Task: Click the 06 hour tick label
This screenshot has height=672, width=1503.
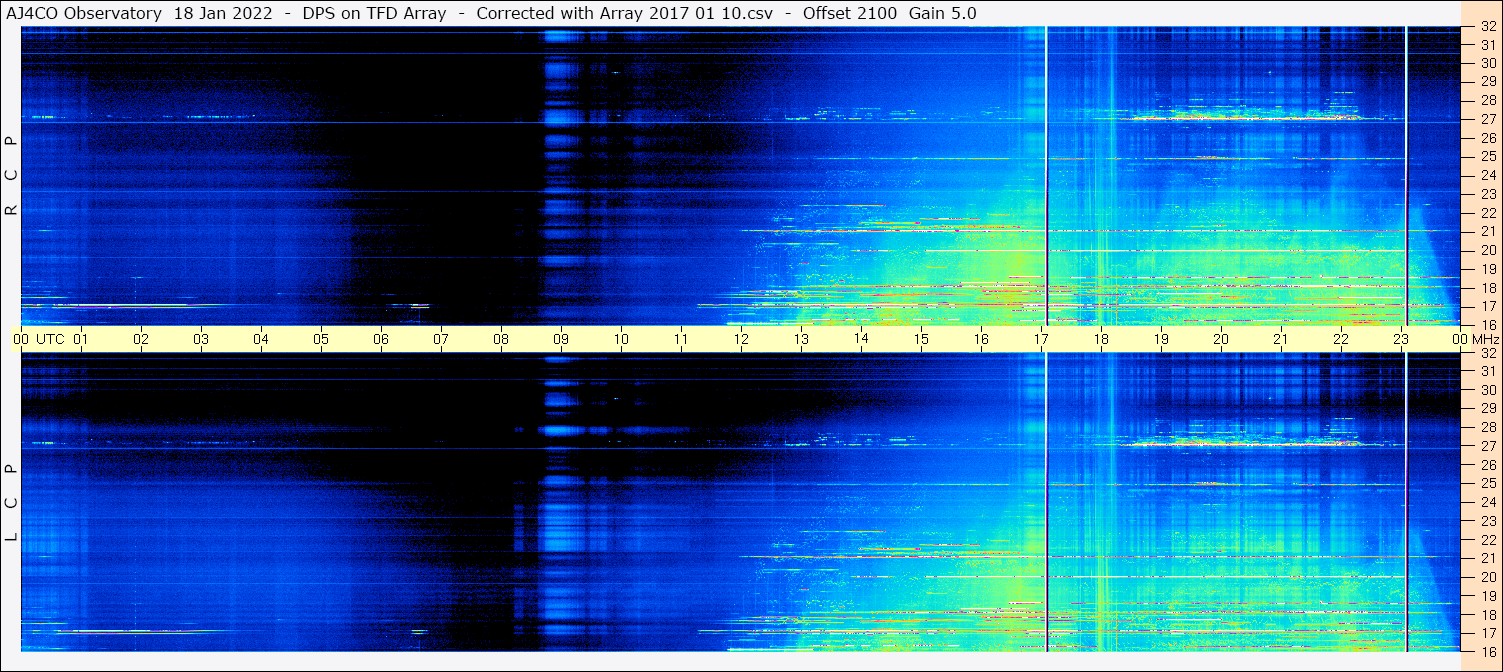Action: coord(381,339)
